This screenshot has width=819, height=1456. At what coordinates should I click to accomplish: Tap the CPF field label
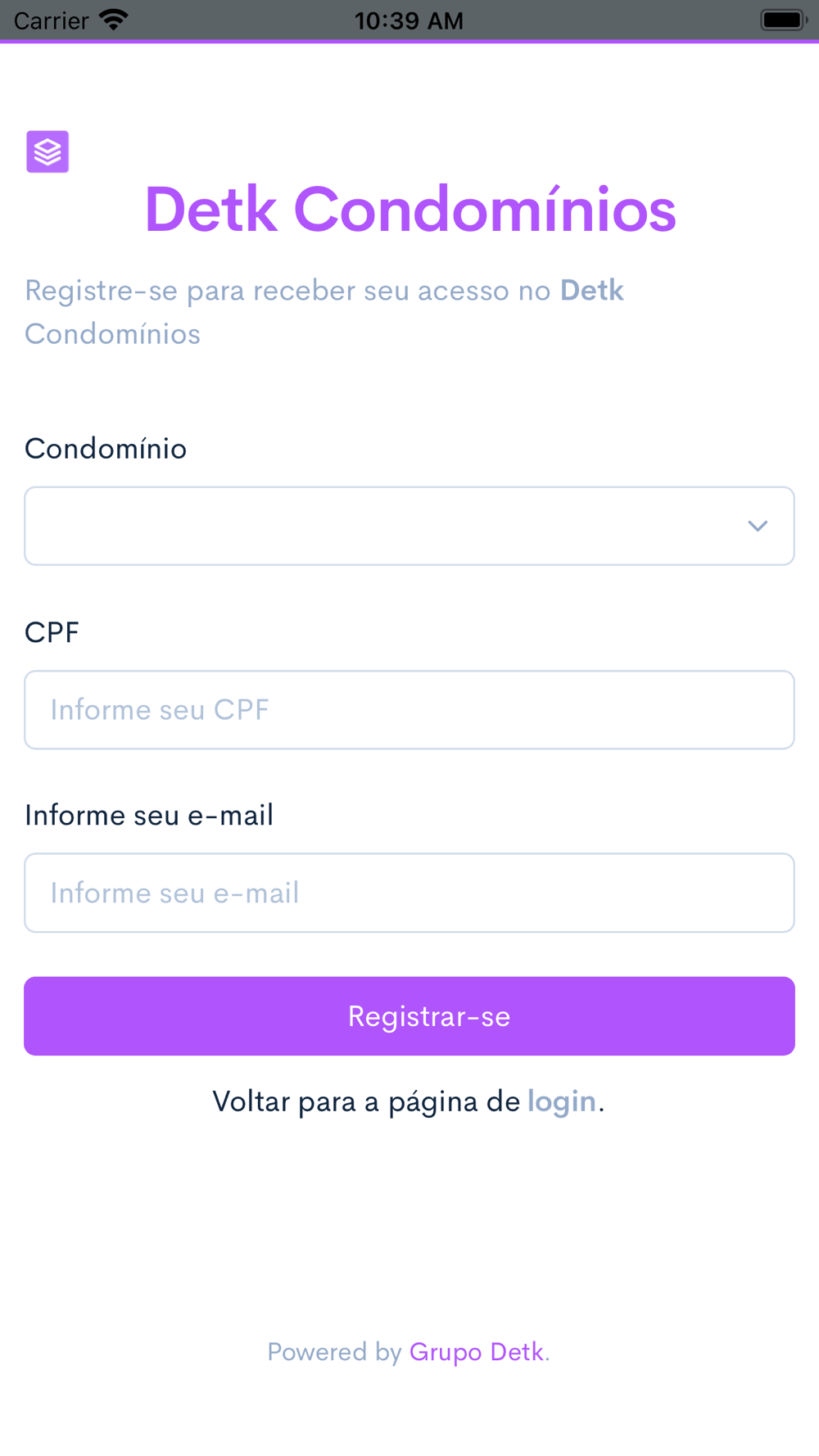pos(52,632)
